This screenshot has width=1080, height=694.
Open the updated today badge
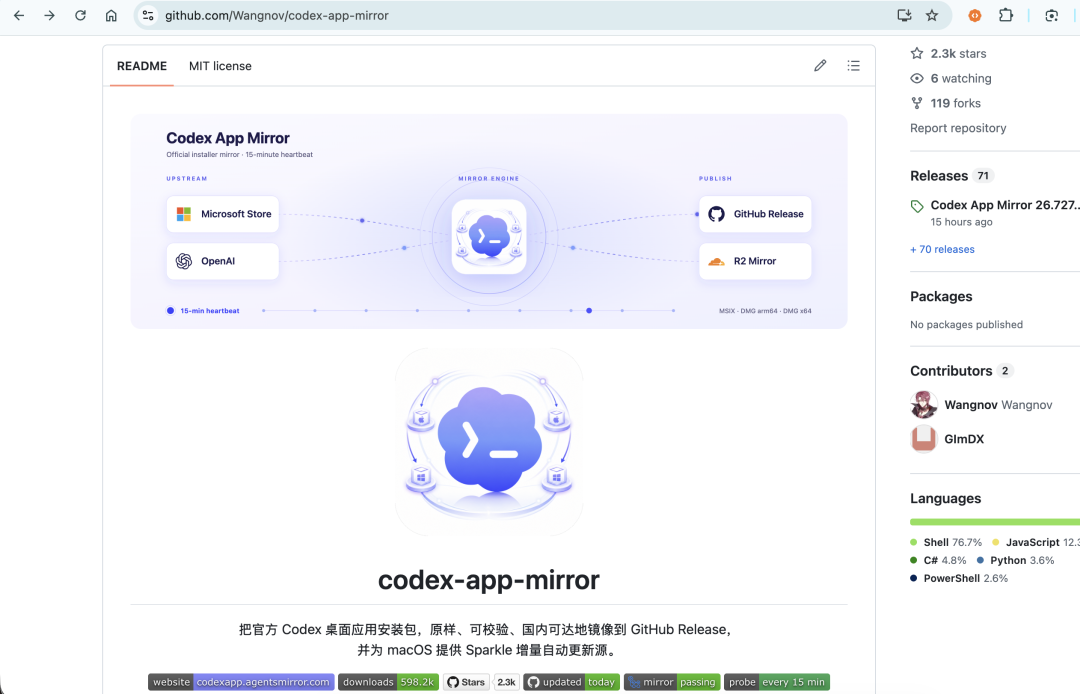click(x=572, y=682)
